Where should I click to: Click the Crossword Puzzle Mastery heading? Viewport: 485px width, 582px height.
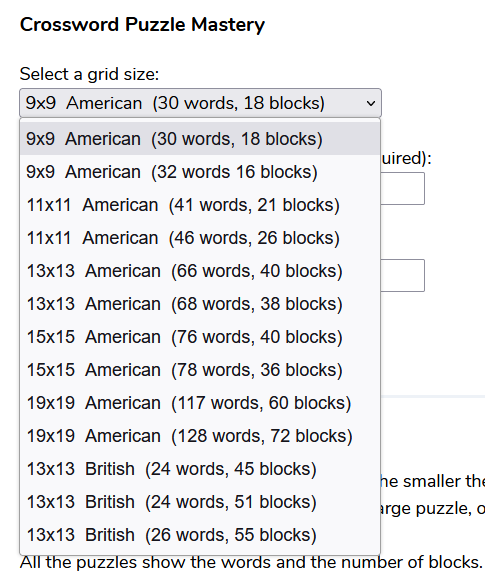click(x=142, y=25)
